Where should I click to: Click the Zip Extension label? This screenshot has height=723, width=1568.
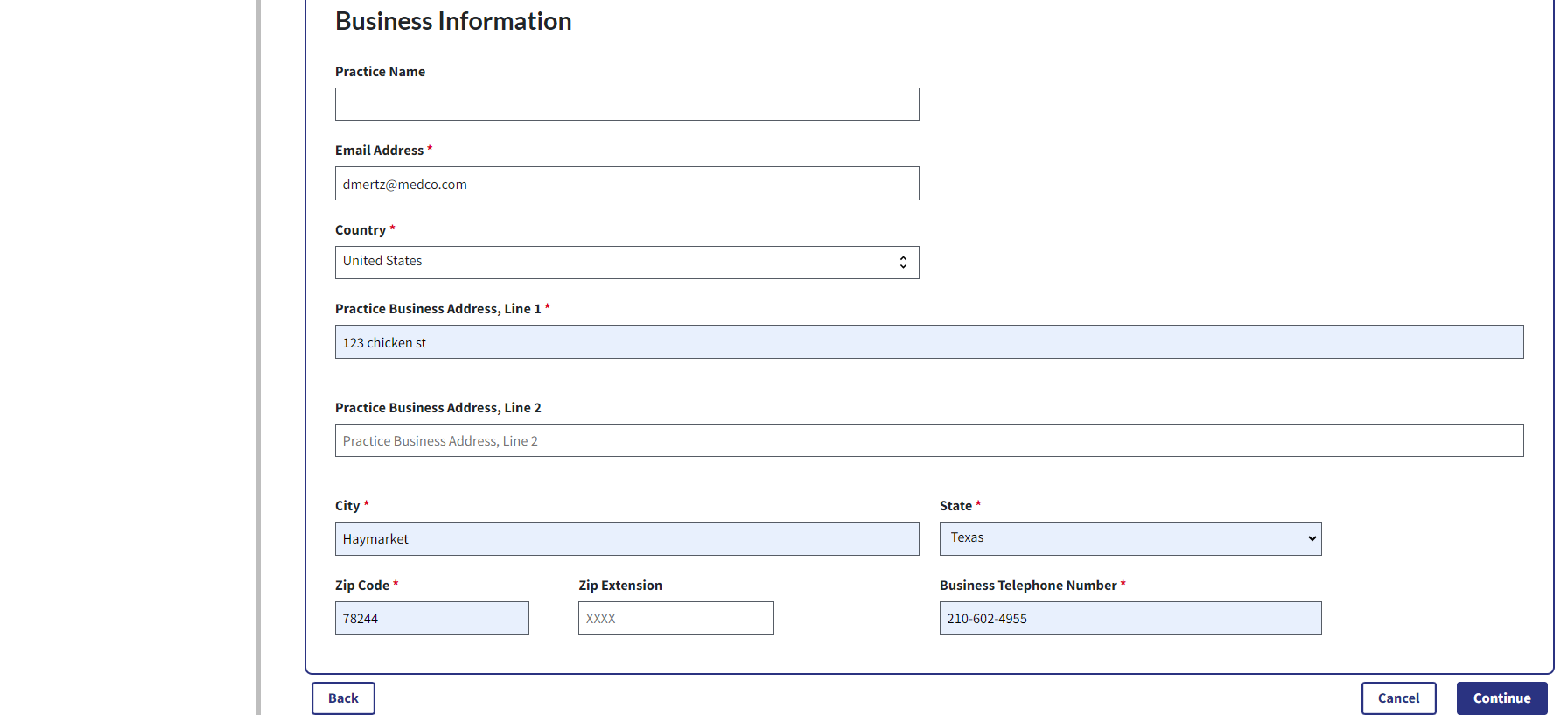pyautogui.click(x=619, y=586)
